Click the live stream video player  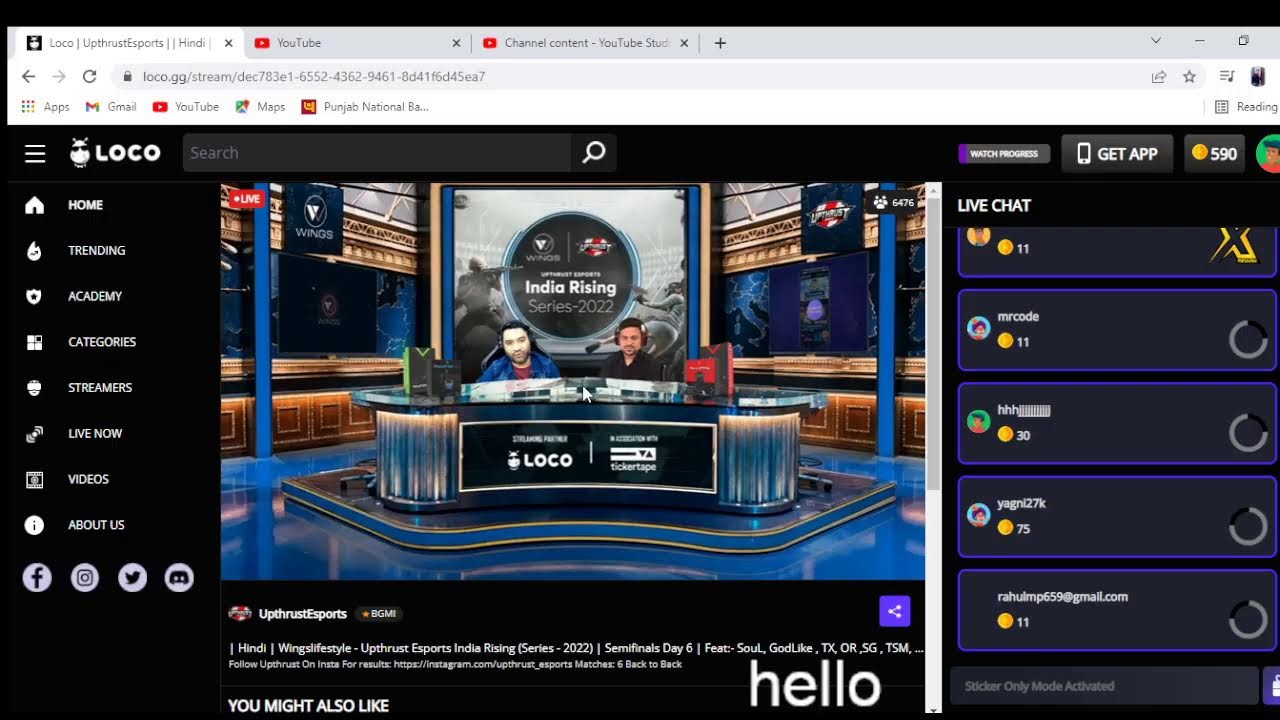click(573, 381)
